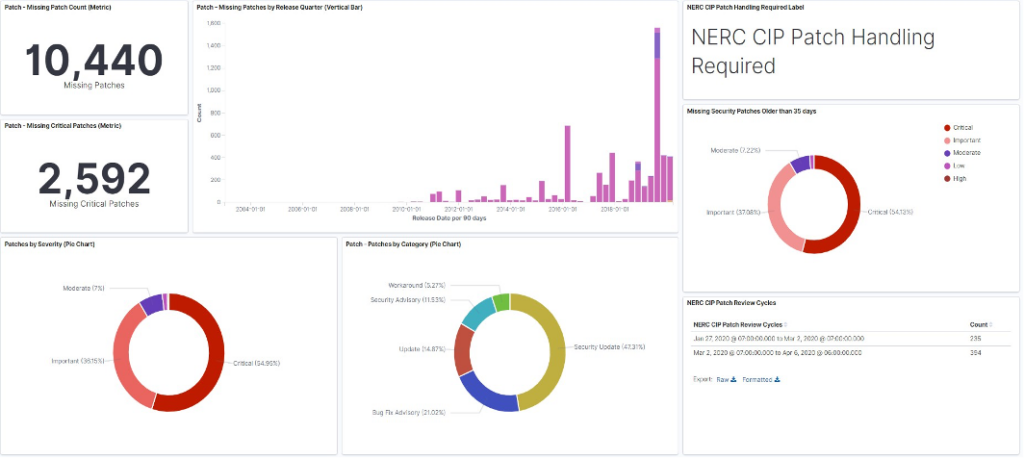Select Moderate slice in Missing Security Patches donut

coord(799,164)
